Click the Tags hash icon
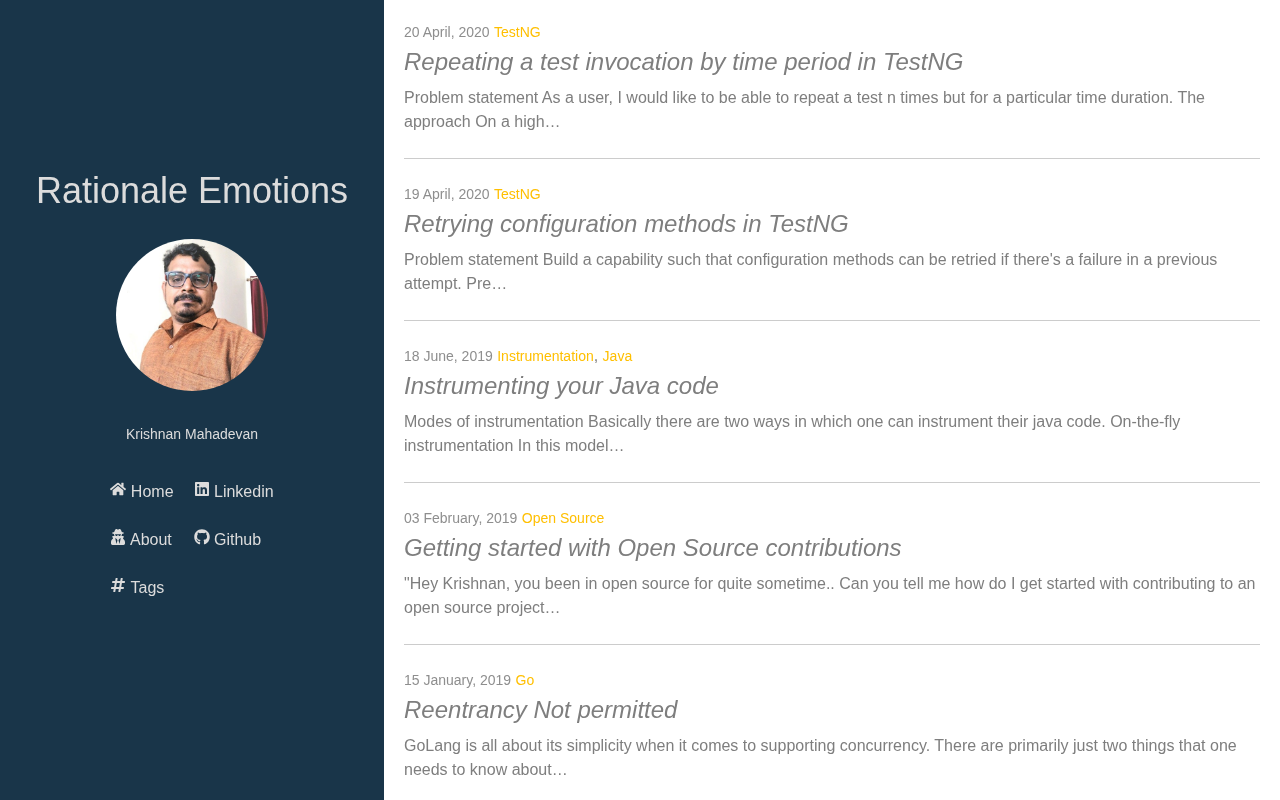Screen dimensions: 1280x800 click(118, 585)
